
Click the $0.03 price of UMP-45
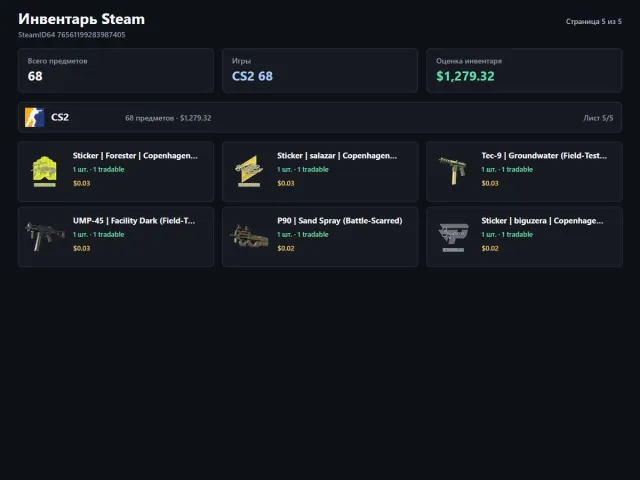[82, 248]
